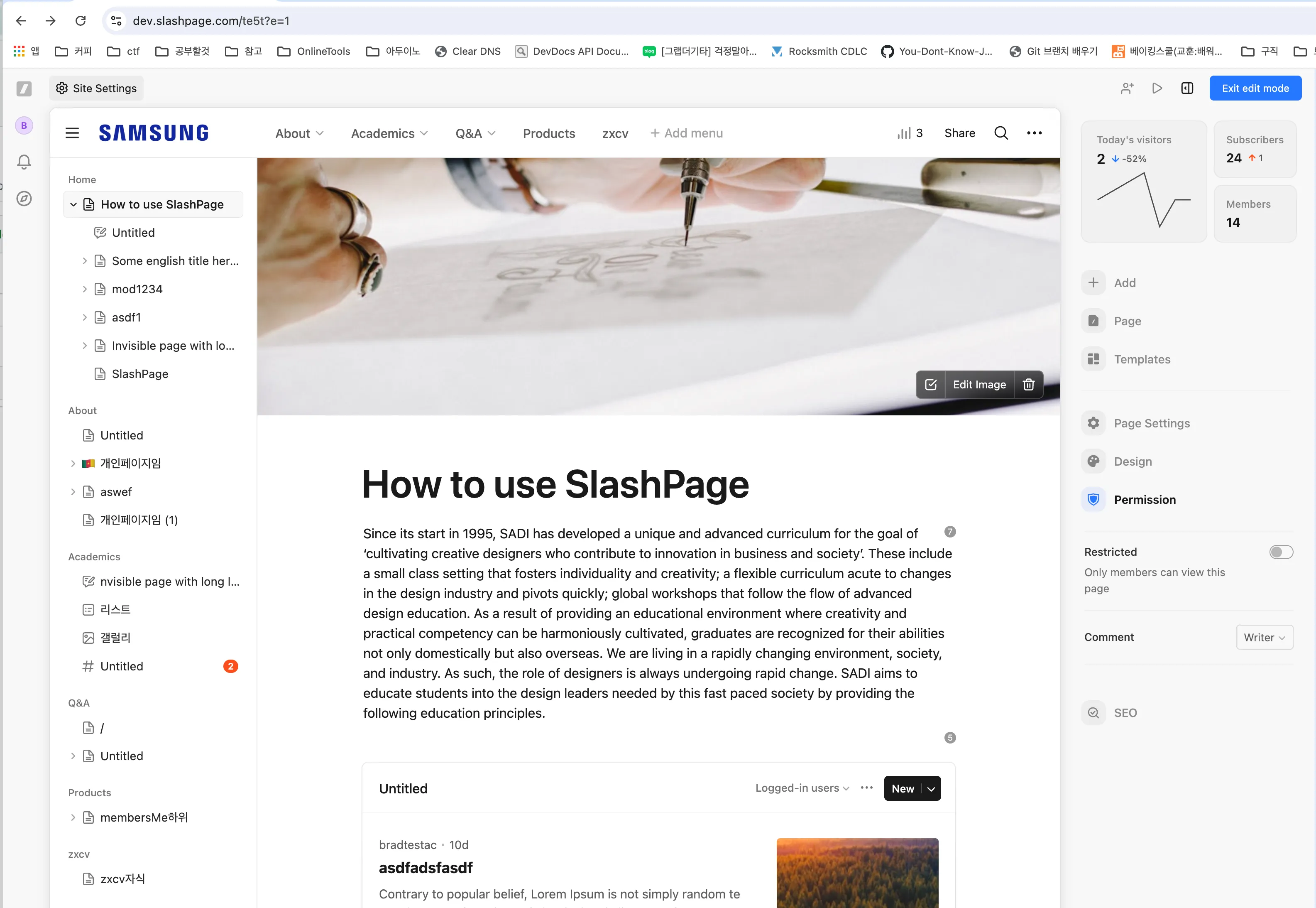Image resolution: width=1316 pixels, height=908 pixels.
Task: Open the Comment Writer dropdown
Action: click(1264, 637)
